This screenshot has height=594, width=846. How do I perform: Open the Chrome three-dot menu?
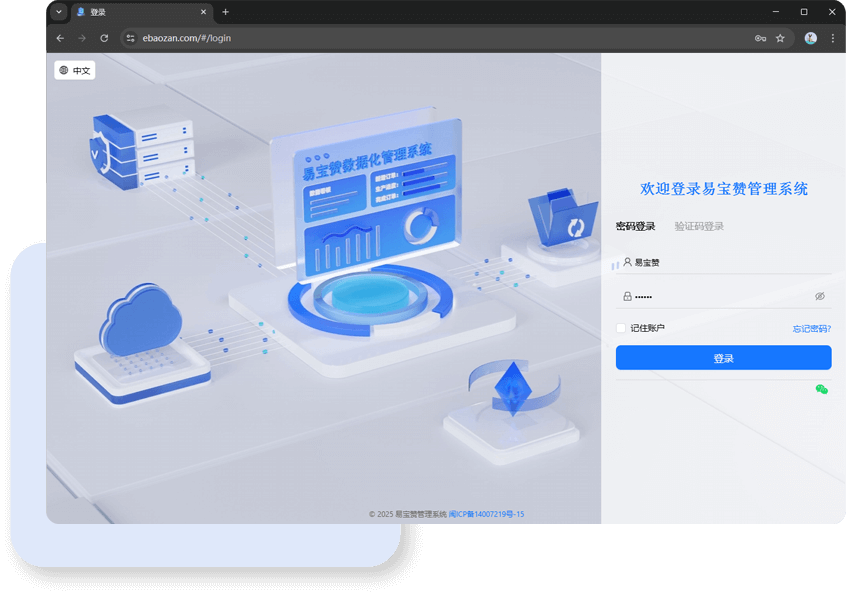point(832,38)
